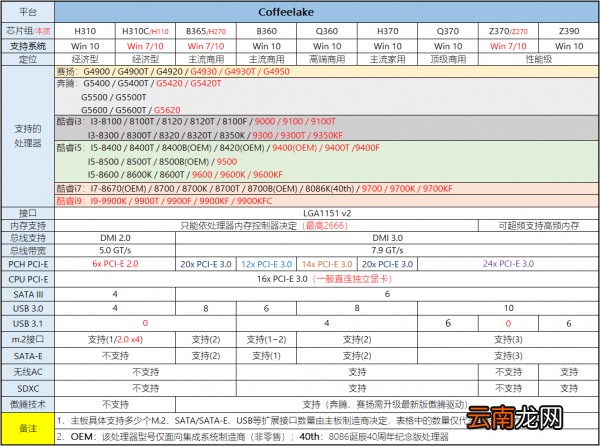
Task: Click Win 7/10 under Z370
Action: [x=508, y=46]
